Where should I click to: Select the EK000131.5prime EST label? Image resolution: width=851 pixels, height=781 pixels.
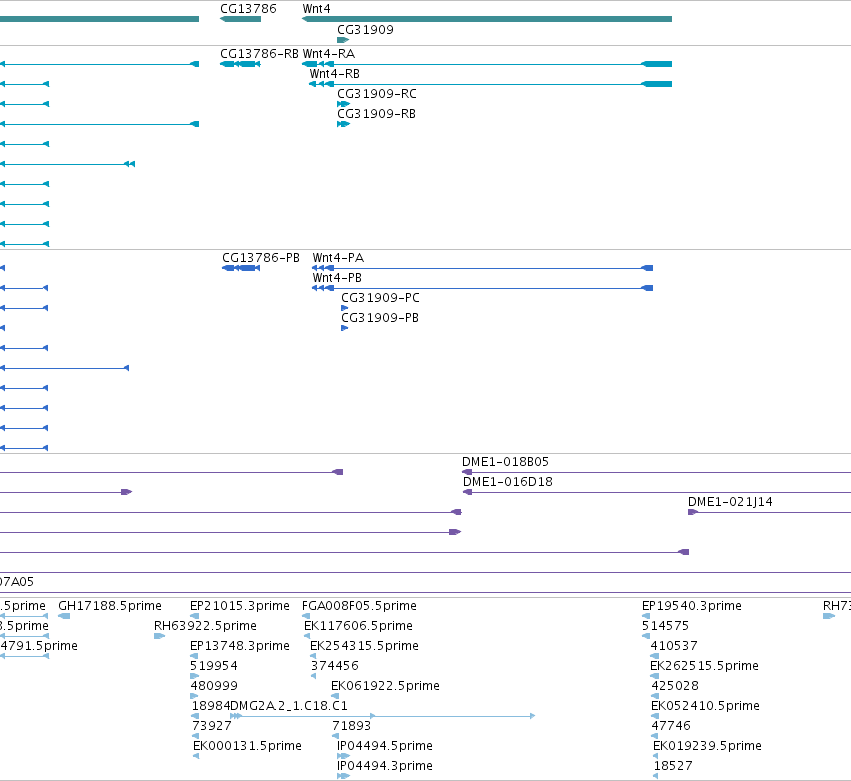[x=247, y=746]
